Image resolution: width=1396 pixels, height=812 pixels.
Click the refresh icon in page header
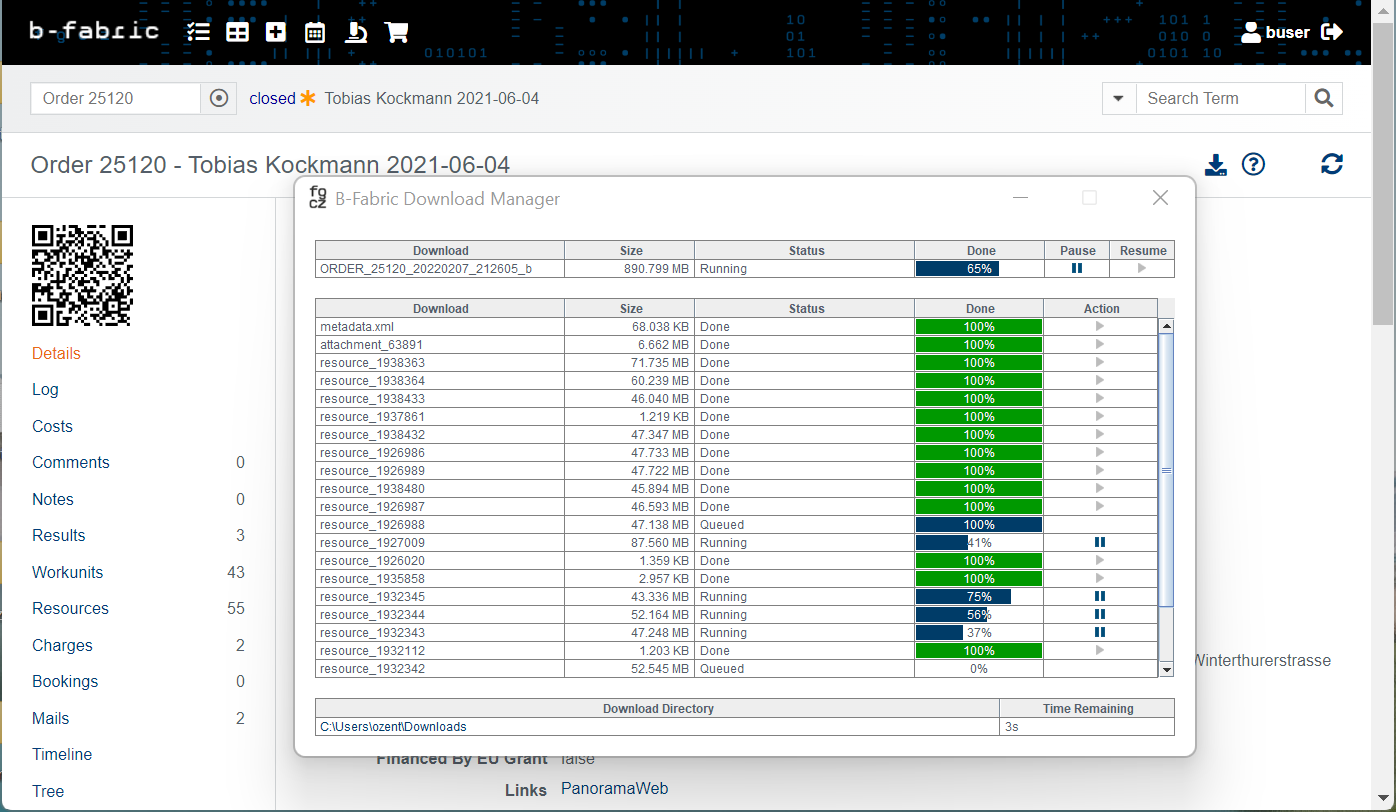(x=1332, y=164)
